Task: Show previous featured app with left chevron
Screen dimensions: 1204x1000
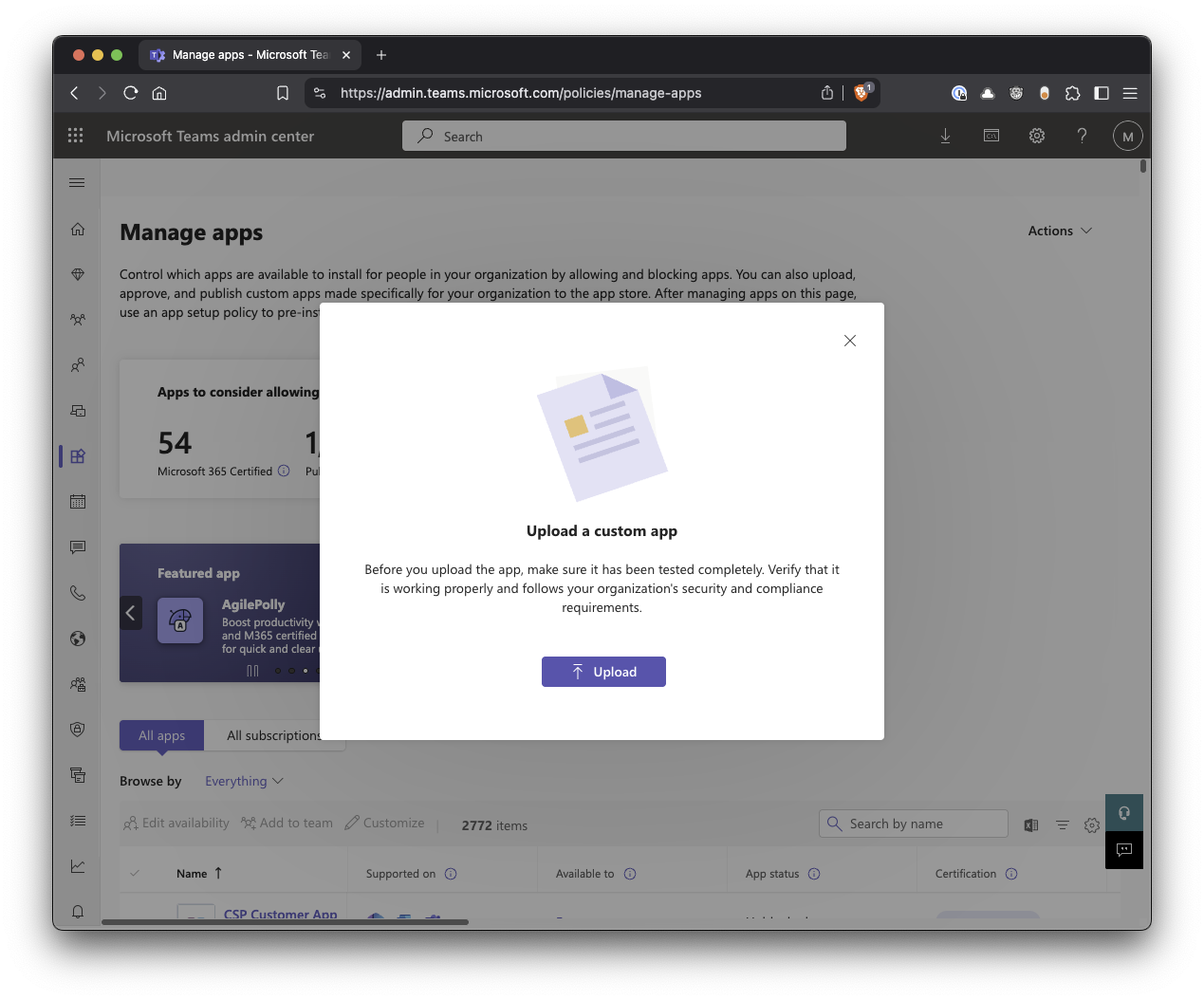Action: 131,613
